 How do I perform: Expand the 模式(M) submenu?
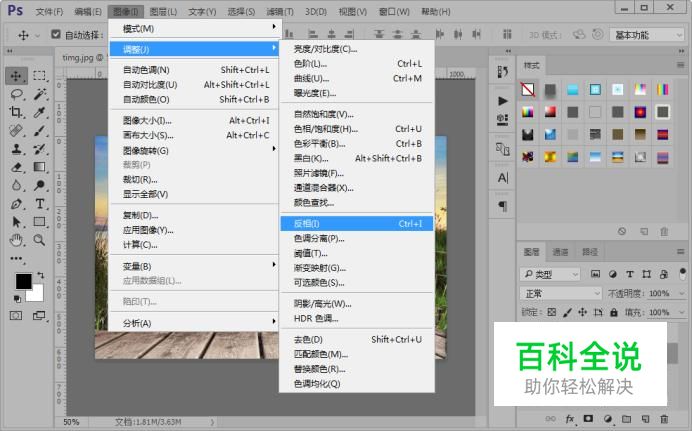coord(194,28)
